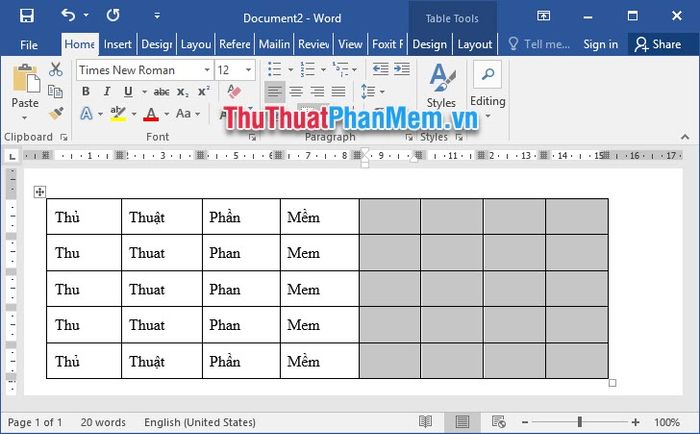The height and width of the screenshot is (434, 700).
Task: Apply a Multilevel list
Action: [340, 69]
